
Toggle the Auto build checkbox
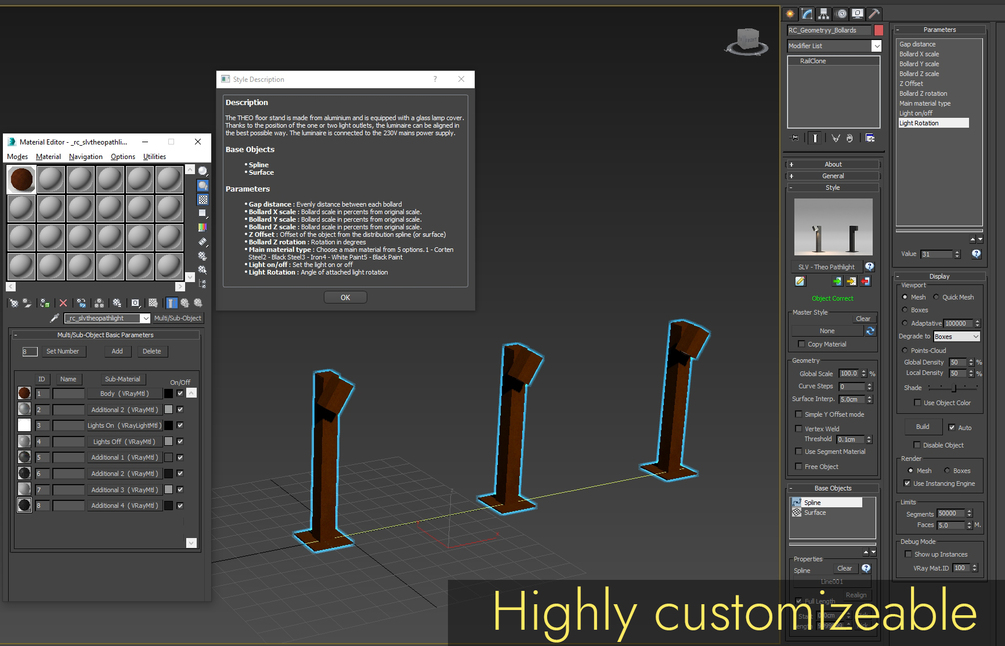click(x=952, y=427)
